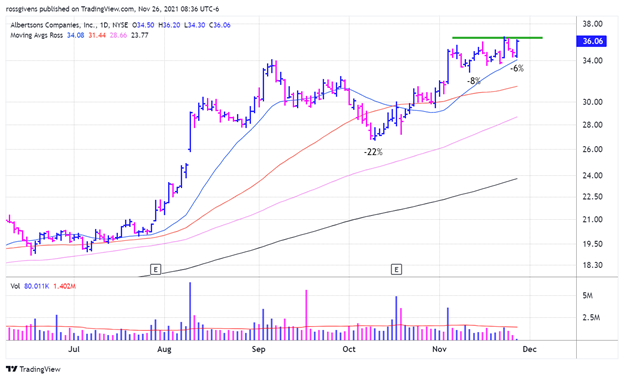Screen dimensions: 624x379
Task: Click the 2.5M volume axis label
Action: (x=591, y=318)
